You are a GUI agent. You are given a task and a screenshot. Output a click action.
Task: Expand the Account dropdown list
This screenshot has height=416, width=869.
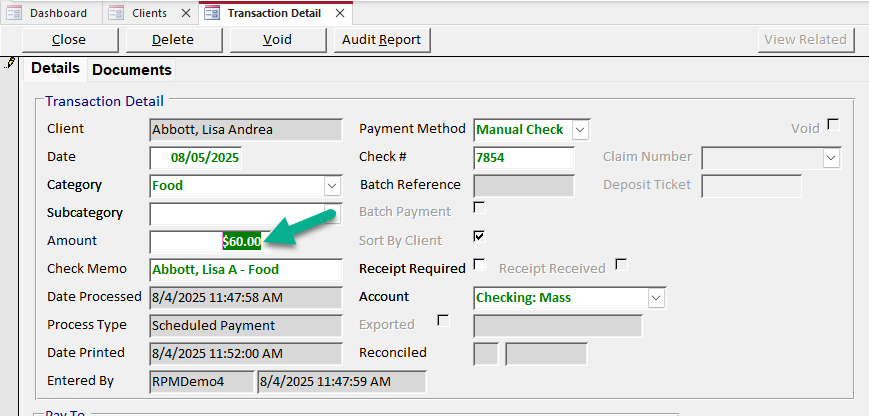pos(656,298)
